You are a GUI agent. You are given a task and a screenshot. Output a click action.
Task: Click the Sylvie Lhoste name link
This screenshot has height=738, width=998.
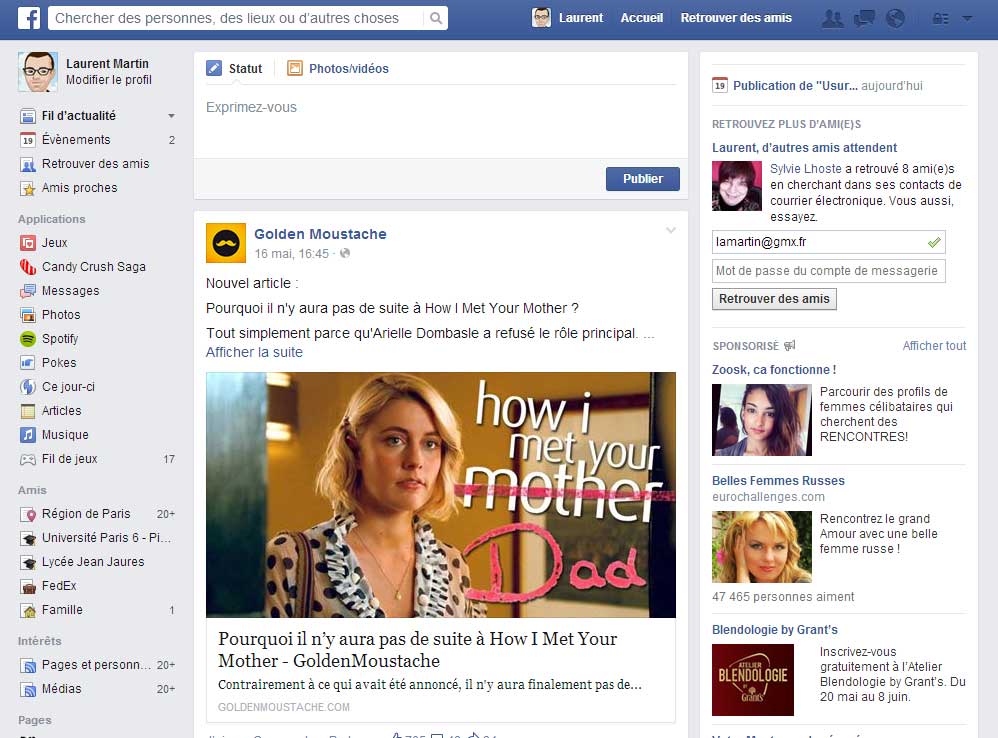(x=806, y=169)
